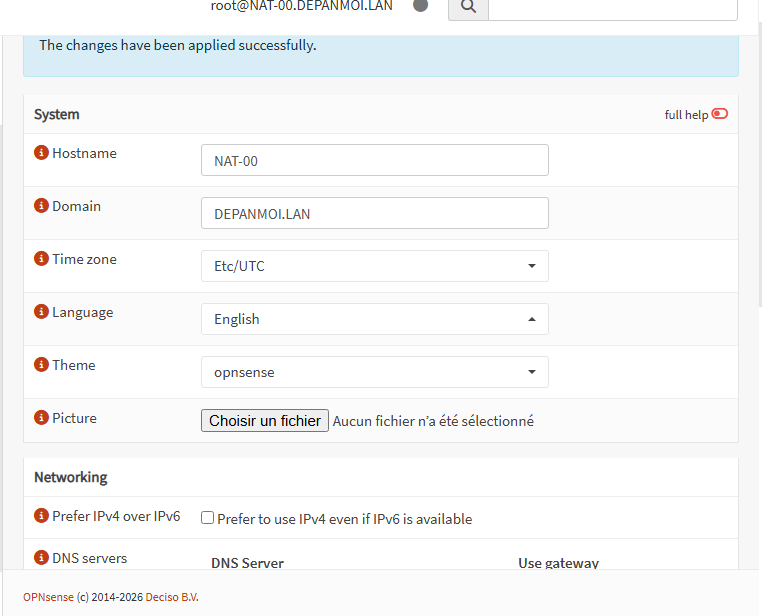Click the Picture info icon

[41, 418]
